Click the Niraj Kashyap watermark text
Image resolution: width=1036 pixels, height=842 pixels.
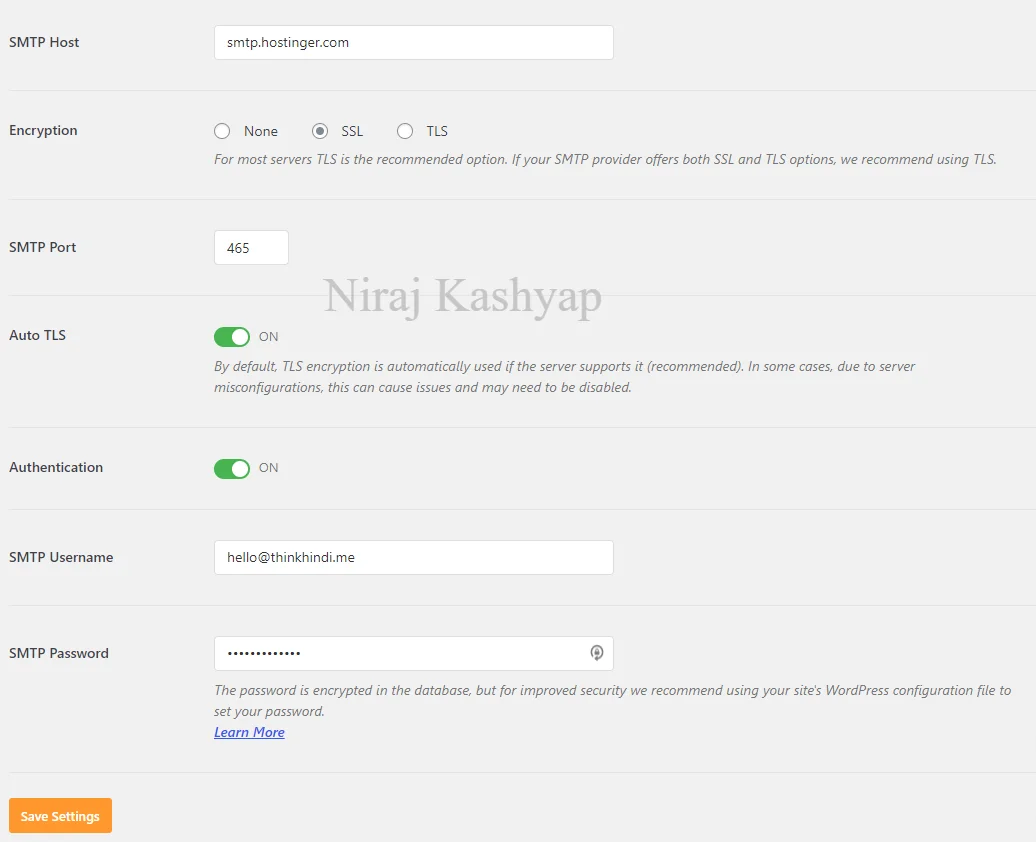click(463, 297)
